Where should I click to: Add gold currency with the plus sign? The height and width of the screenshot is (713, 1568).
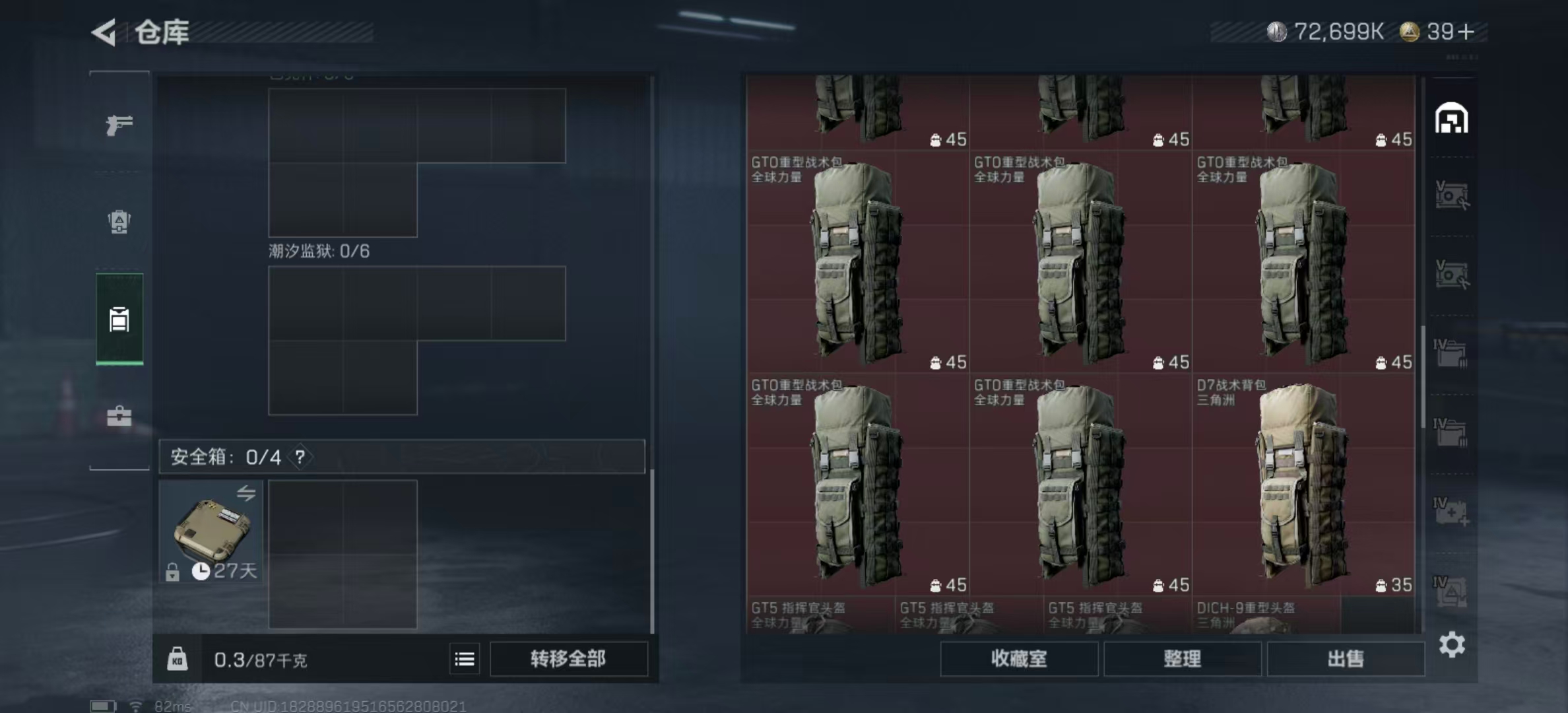point(1466,32)
